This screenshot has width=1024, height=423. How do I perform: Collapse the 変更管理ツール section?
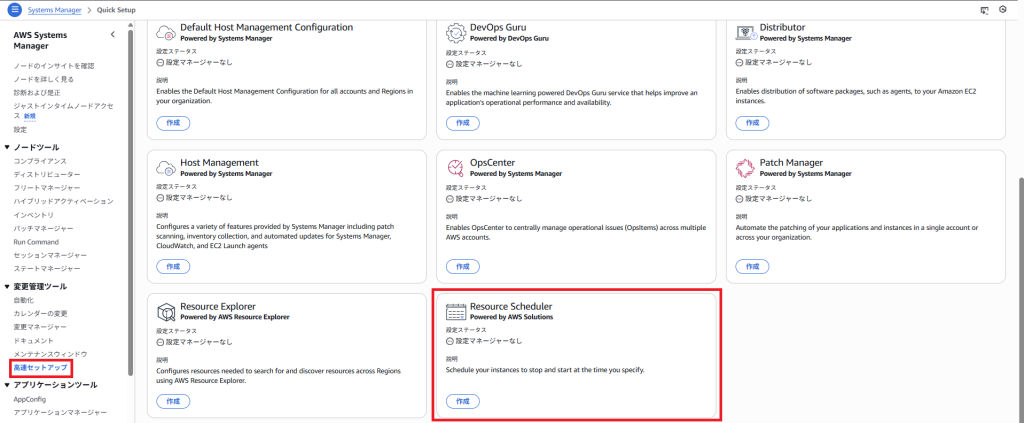(7, 287)
